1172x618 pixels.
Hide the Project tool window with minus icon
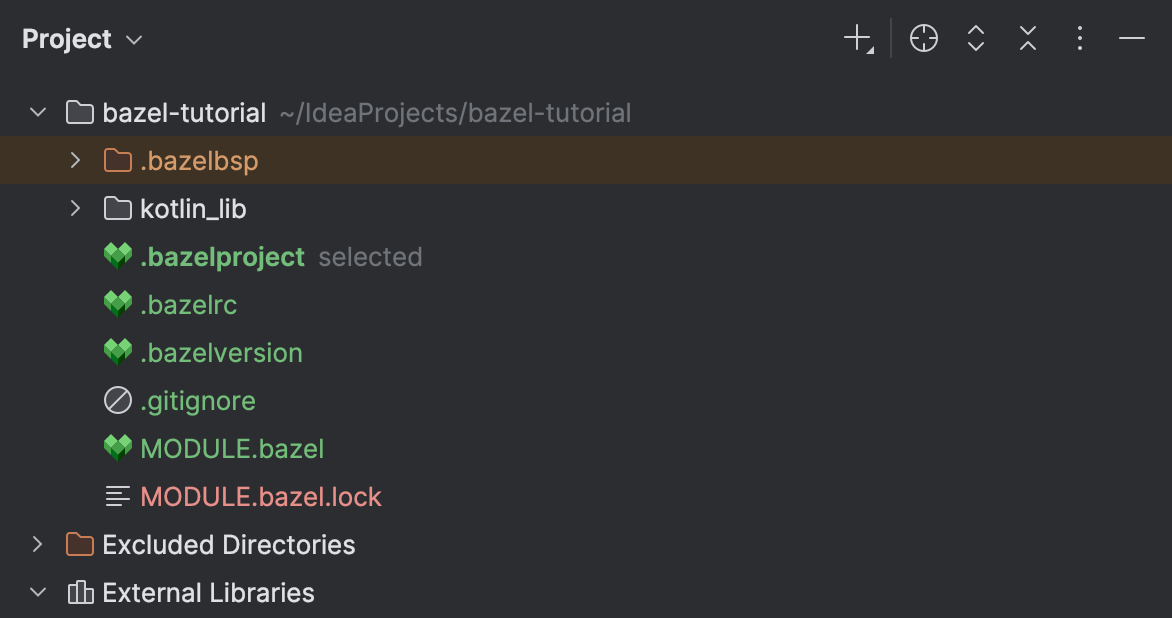tap(1131, 38)
